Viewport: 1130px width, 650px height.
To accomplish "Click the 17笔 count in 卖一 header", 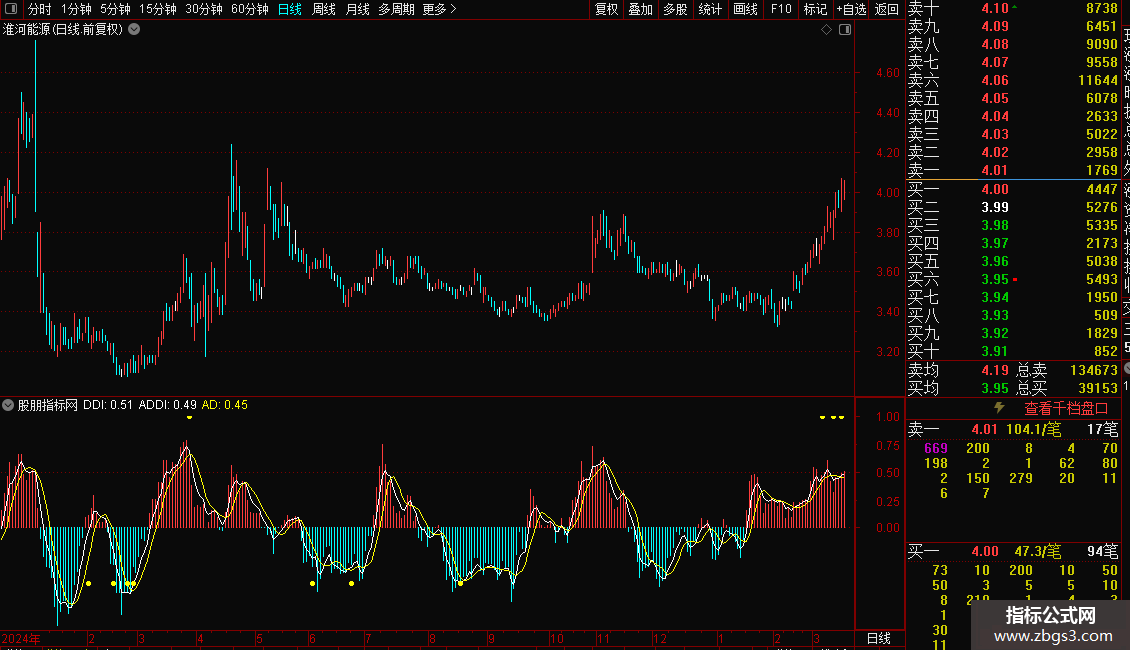I will (x=1103, y=429).
